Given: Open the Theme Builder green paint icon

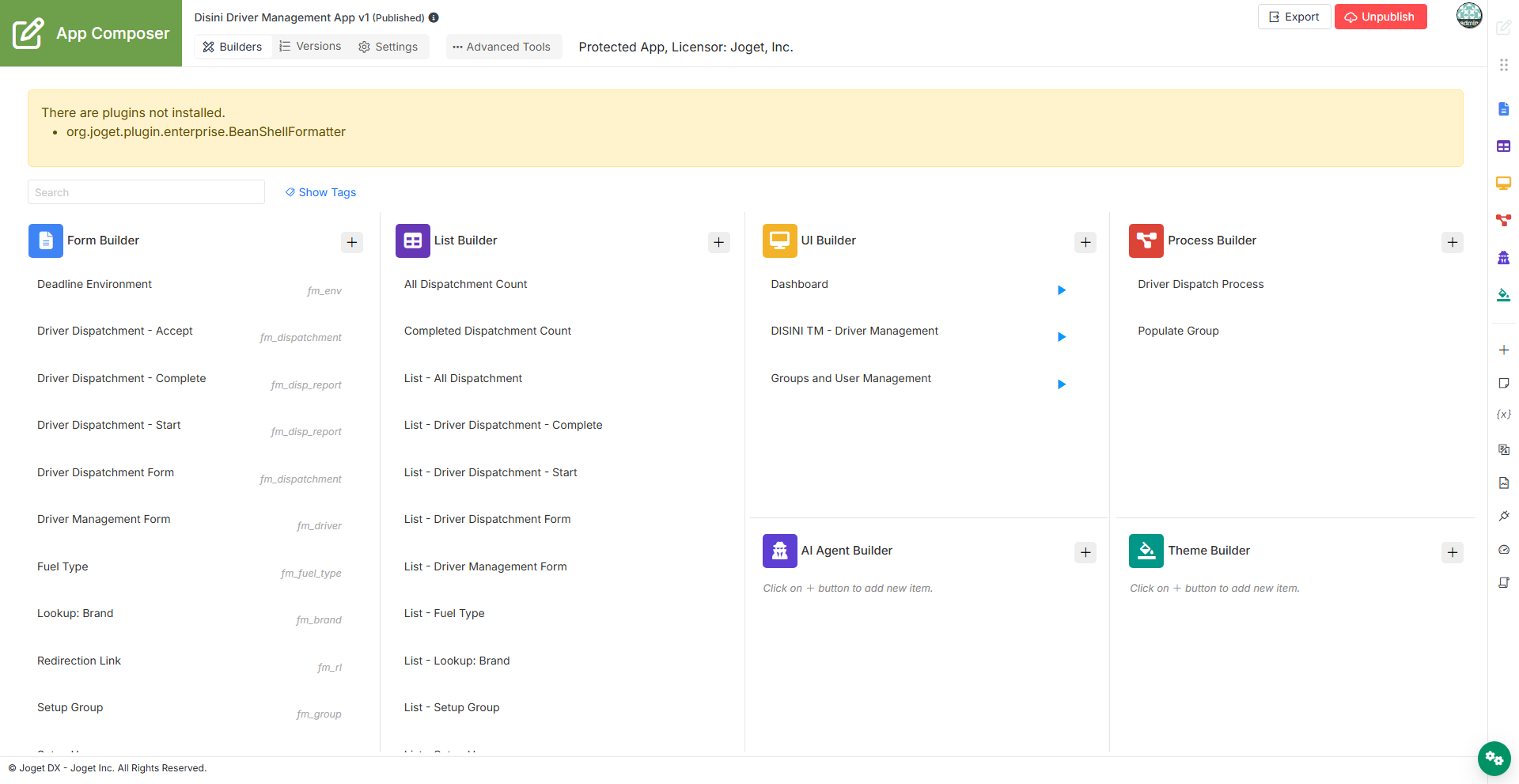Looking at the screenshot, I should tap(1146, 551).
